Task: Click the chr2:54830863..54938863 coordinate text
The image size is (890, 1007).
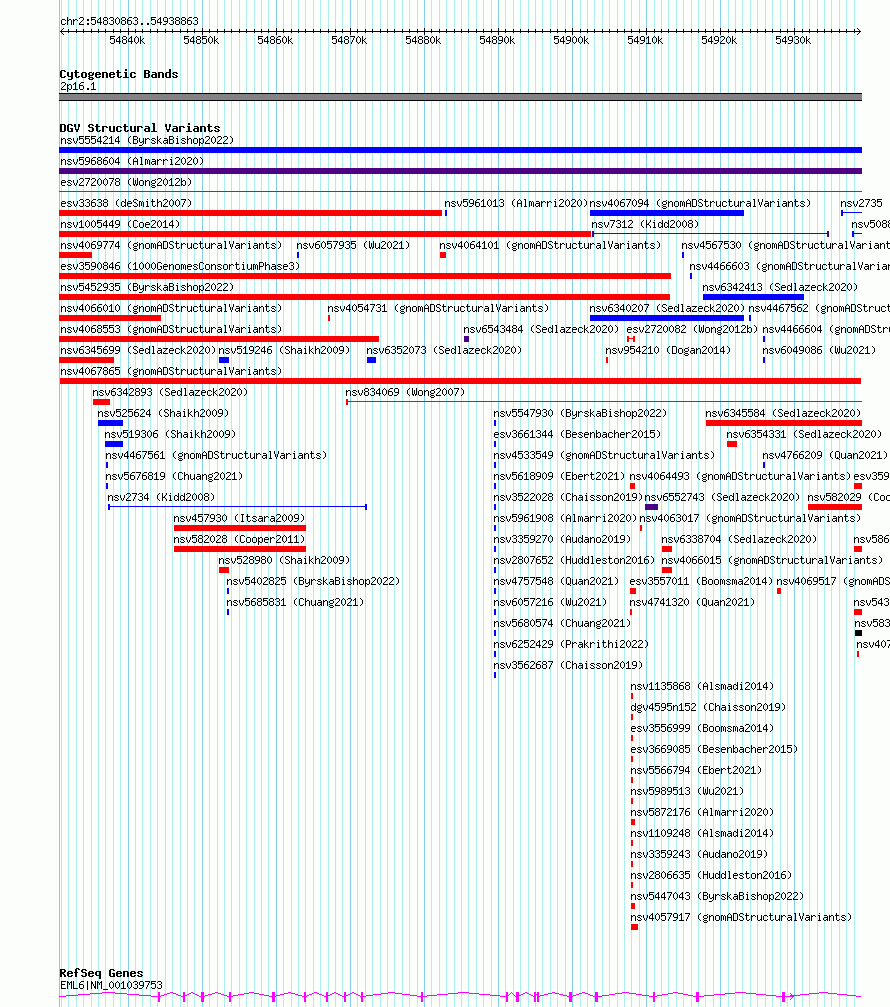Action: click(x=130, y=21)
